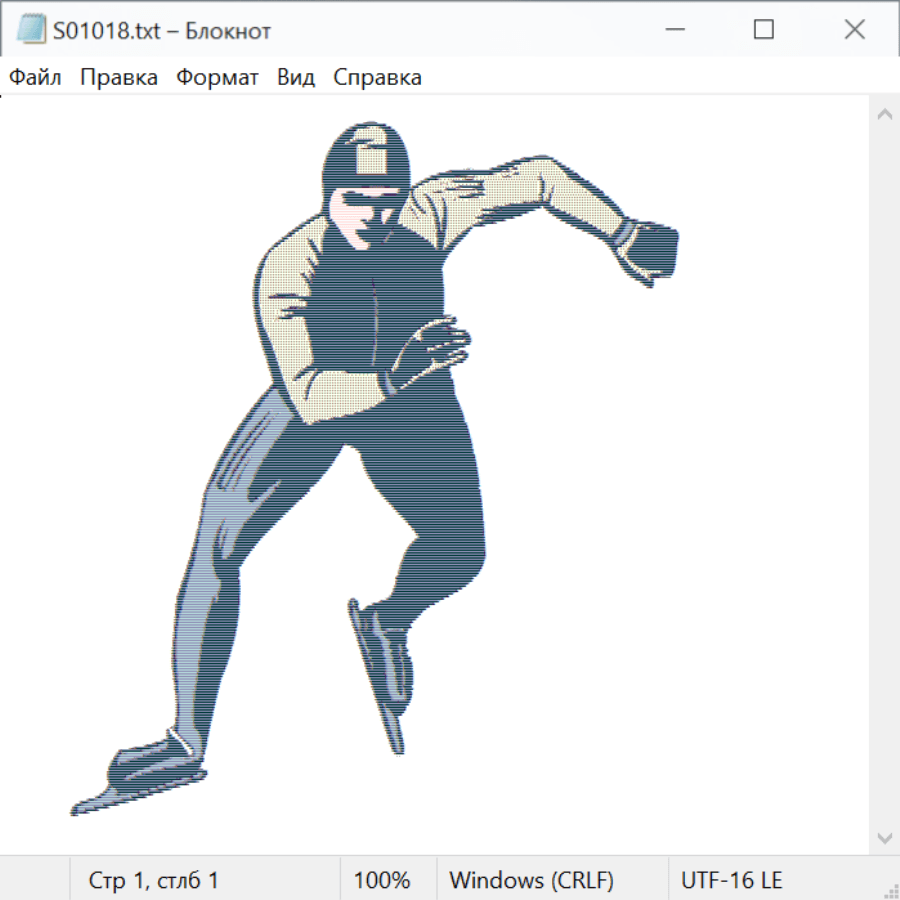Click the UTF-16 LE encoding indicator

(731, 880)
